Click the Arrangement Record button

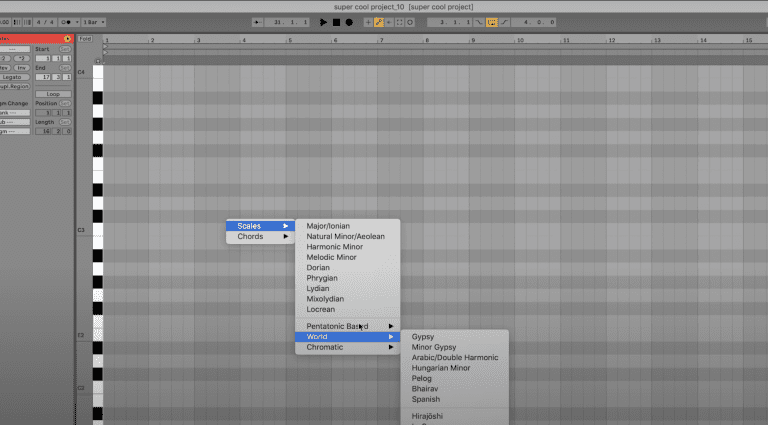(x=349, y=21)
